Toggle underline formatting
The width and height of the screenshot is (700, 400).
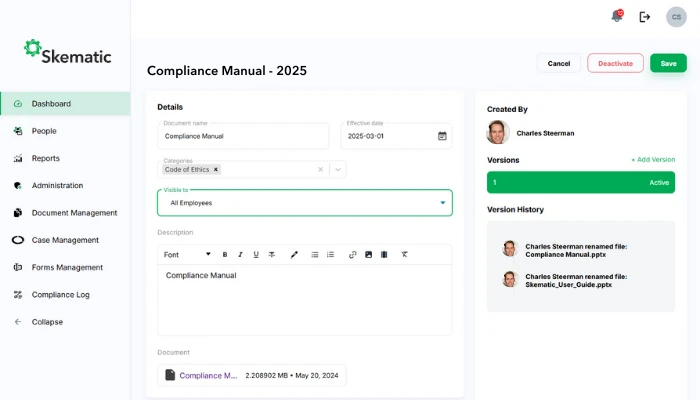click(256, 254)
